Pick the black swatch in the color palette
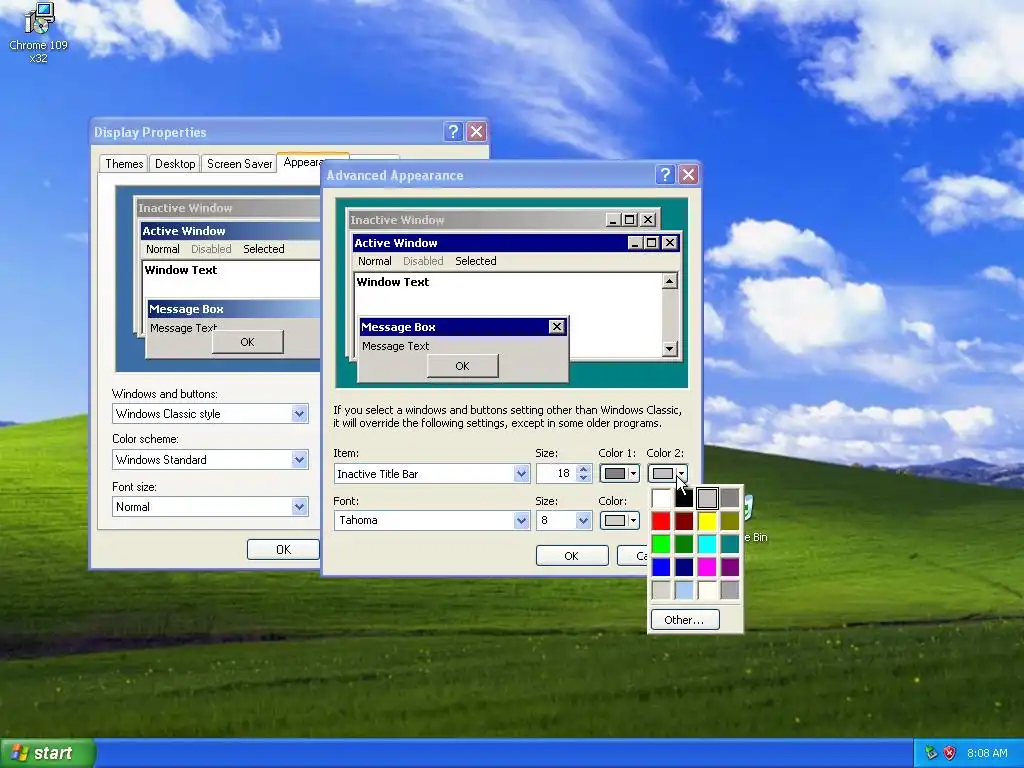The width and height of the screenshot is (1024, 768). coord(684,498)
